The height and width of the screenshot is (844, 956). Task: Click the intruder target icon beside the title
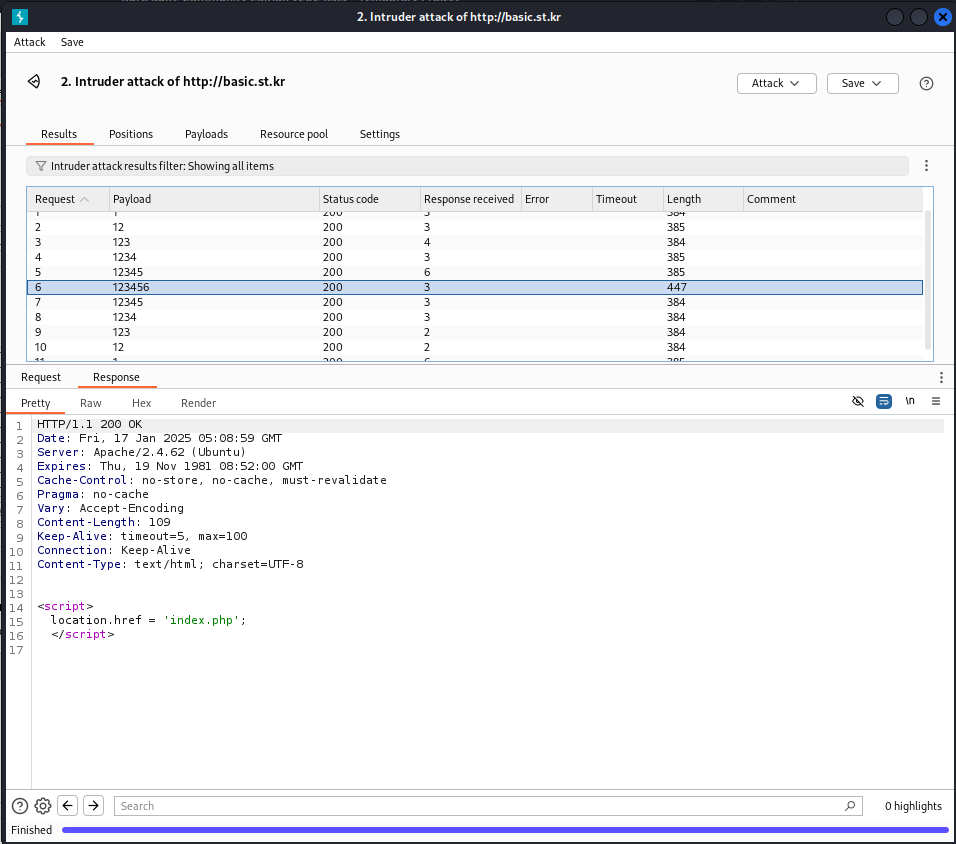(x=34, y=81)
